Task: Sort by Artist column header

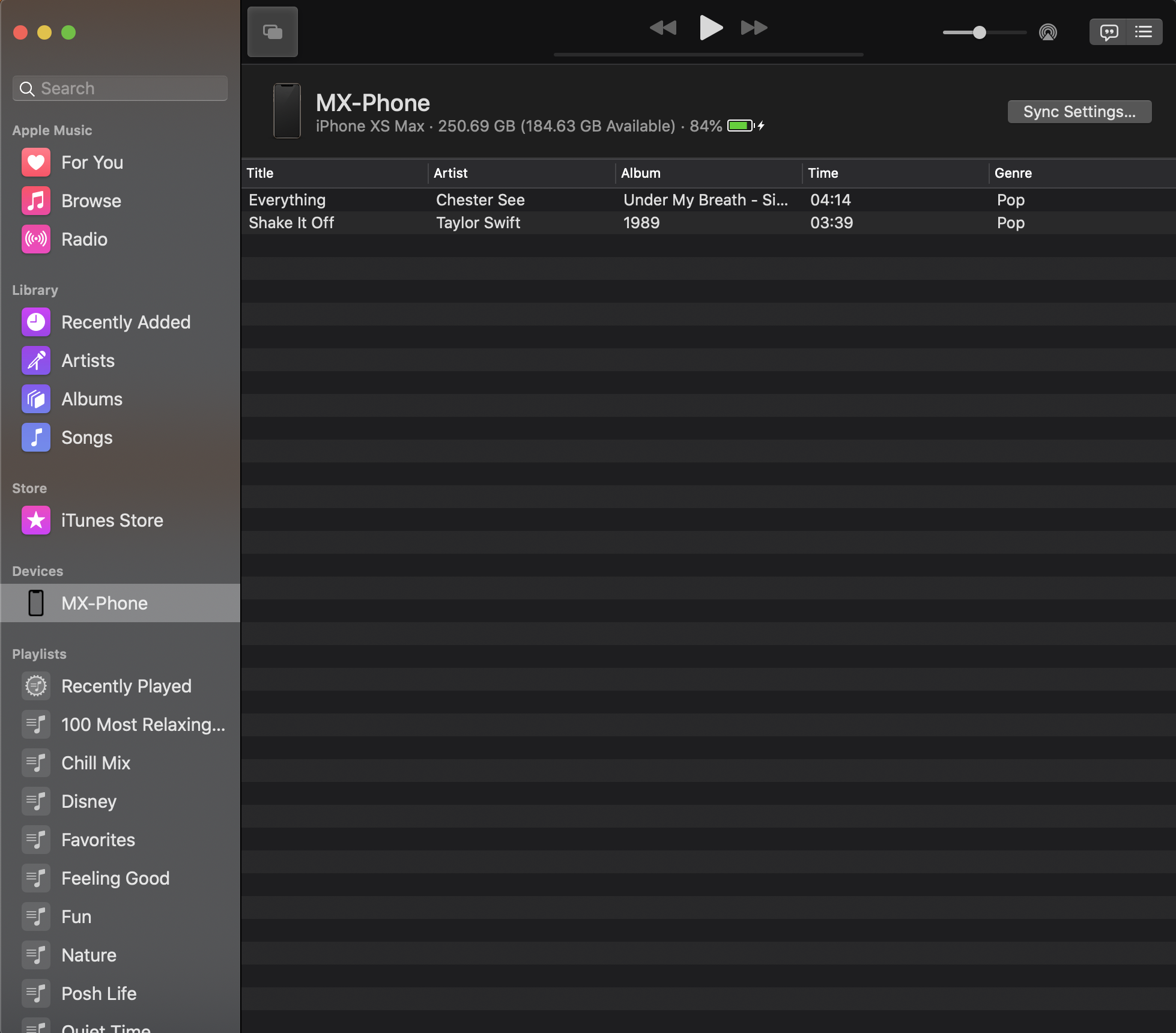Action: click(x=522, y=173)
